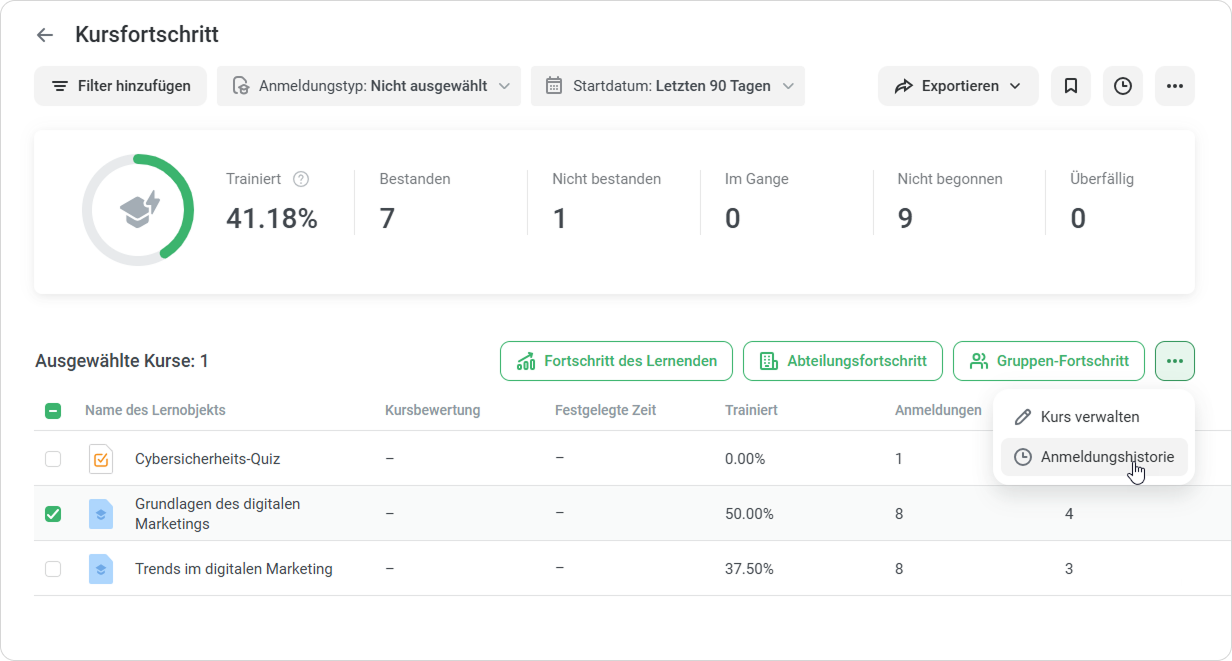The width and height of the screenshot is (1232, 661).
Task: Click the Cybersicherheits-Quiz quiz icon
Action: pyautogui.click(x=101, y=459)
